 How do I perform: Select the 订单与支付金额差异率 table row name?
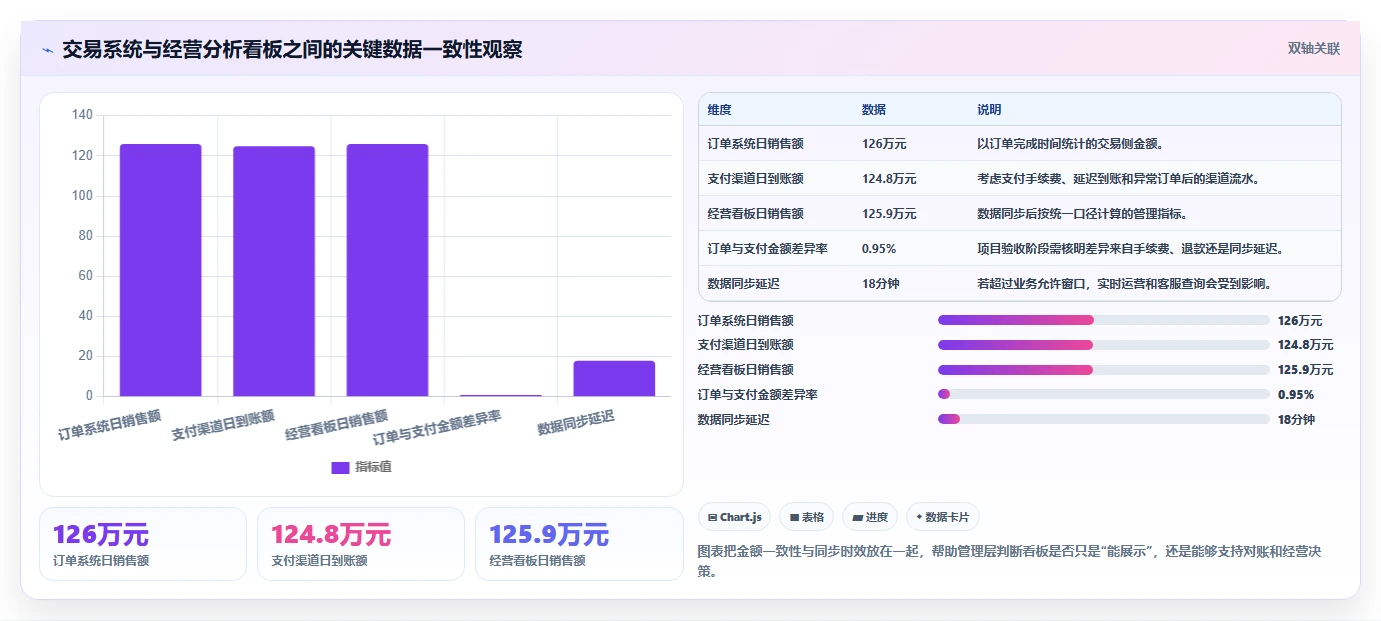coord(767,249)
